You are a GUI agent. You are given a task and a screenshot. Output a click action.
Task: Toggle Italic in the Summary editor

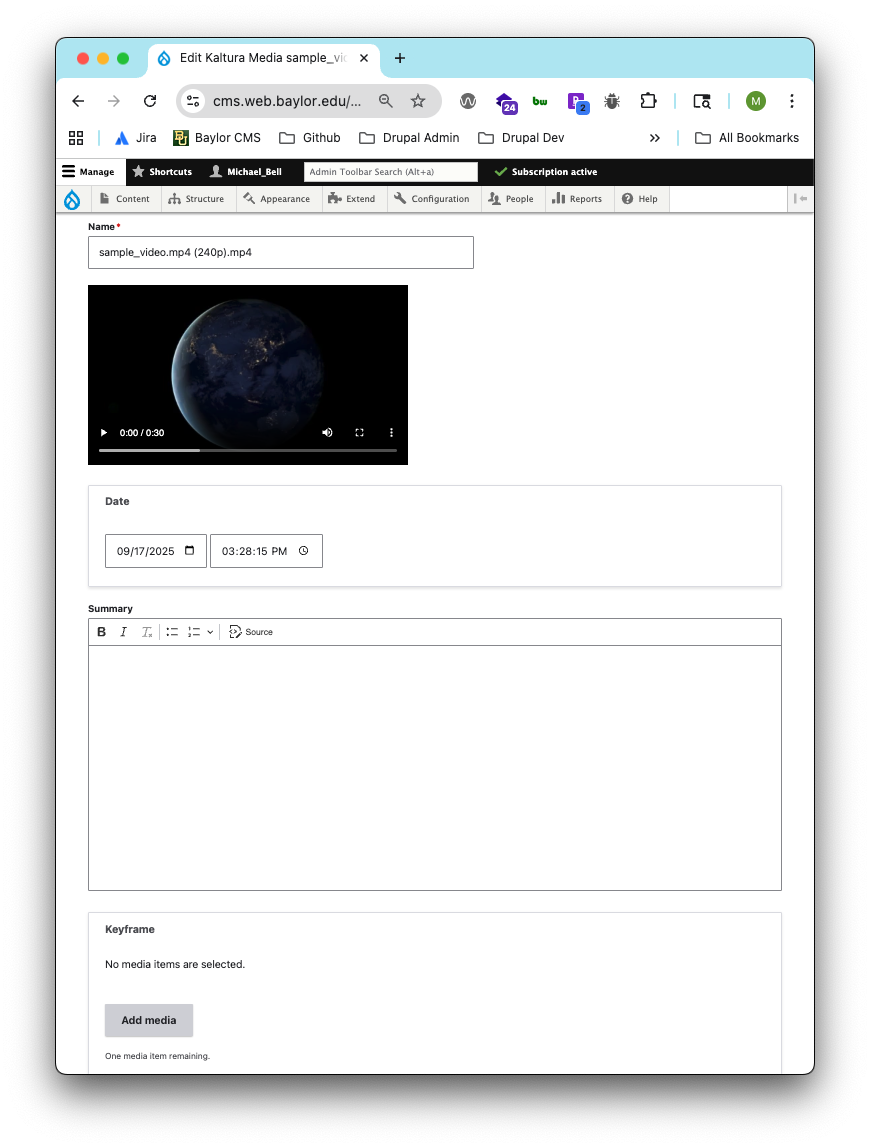coord(124,632)
